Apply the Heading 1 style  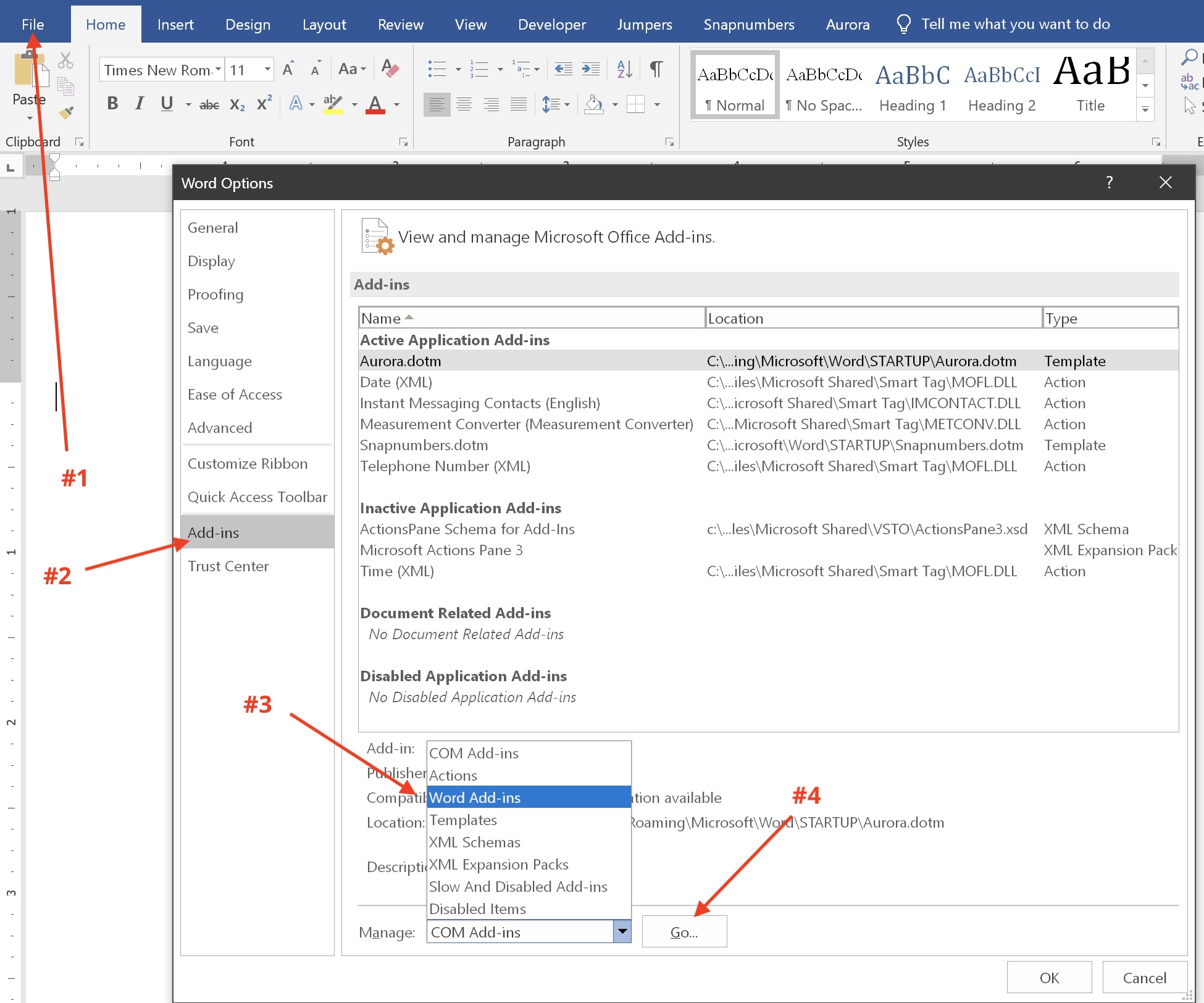(913, 85)
